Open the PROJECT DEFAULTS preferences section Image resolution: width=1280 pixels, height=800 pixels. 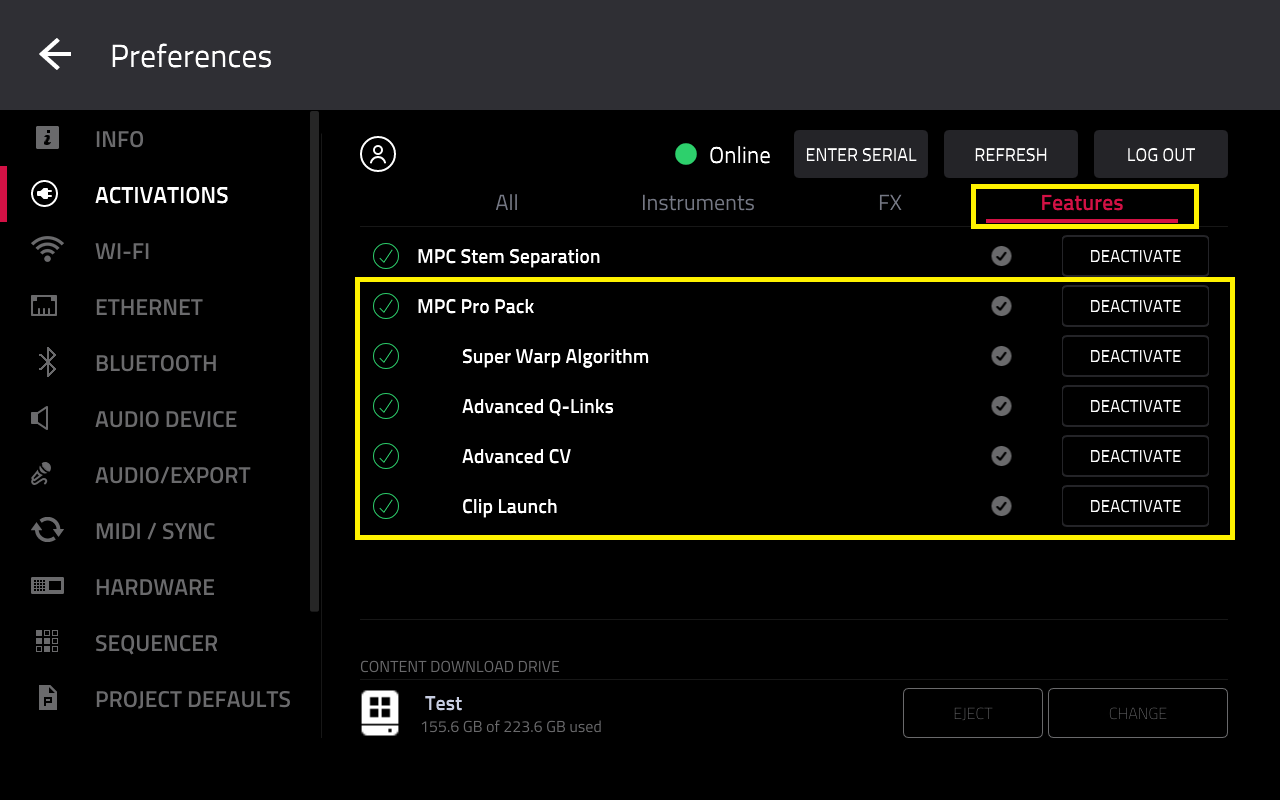pyautogui.click(x=193, y=699)
